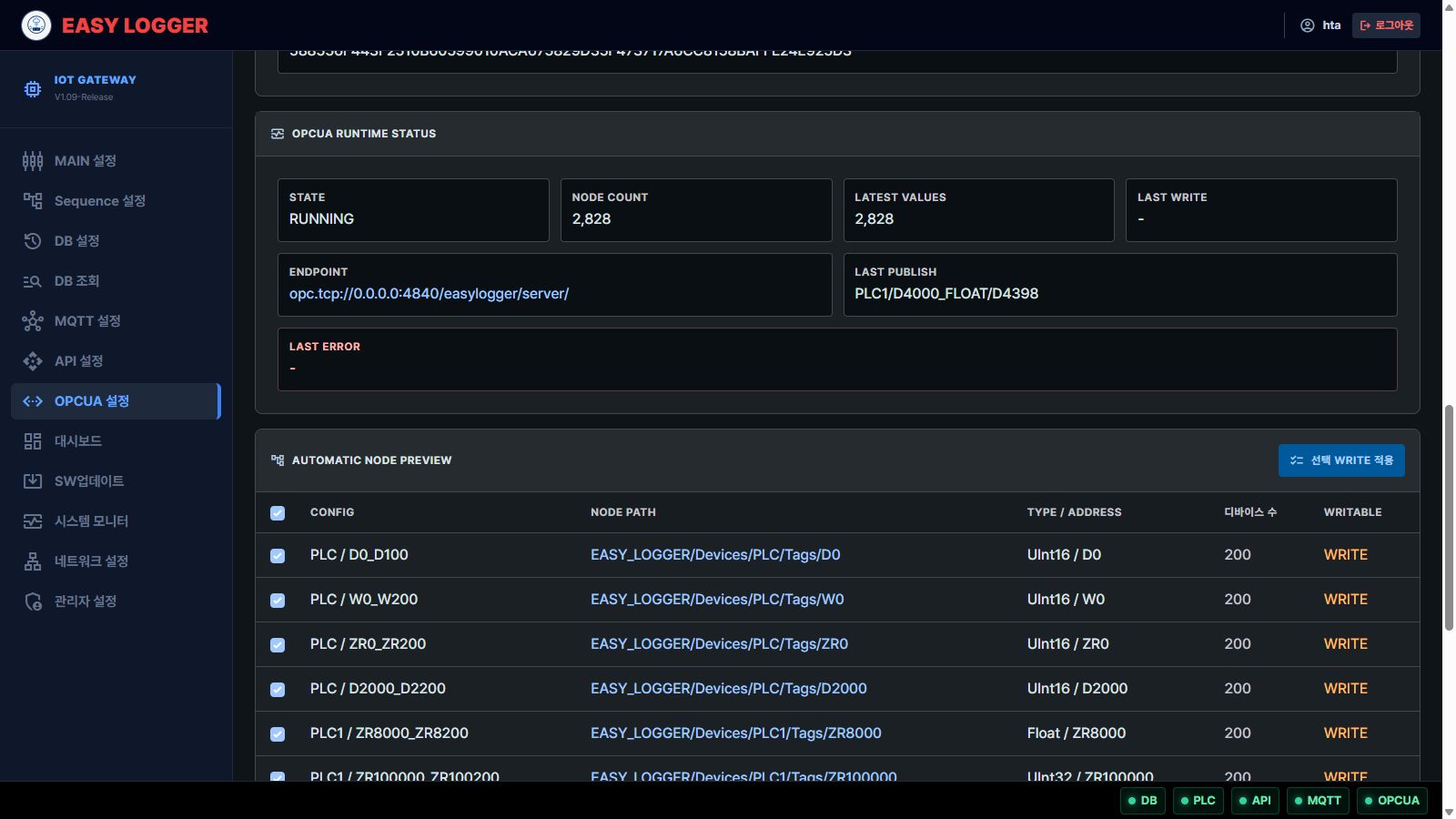This screenshot has width=1456, height=819.
Task: Uncheck the PLC / D0_D100 row checkbox
Action: (278, 556)
